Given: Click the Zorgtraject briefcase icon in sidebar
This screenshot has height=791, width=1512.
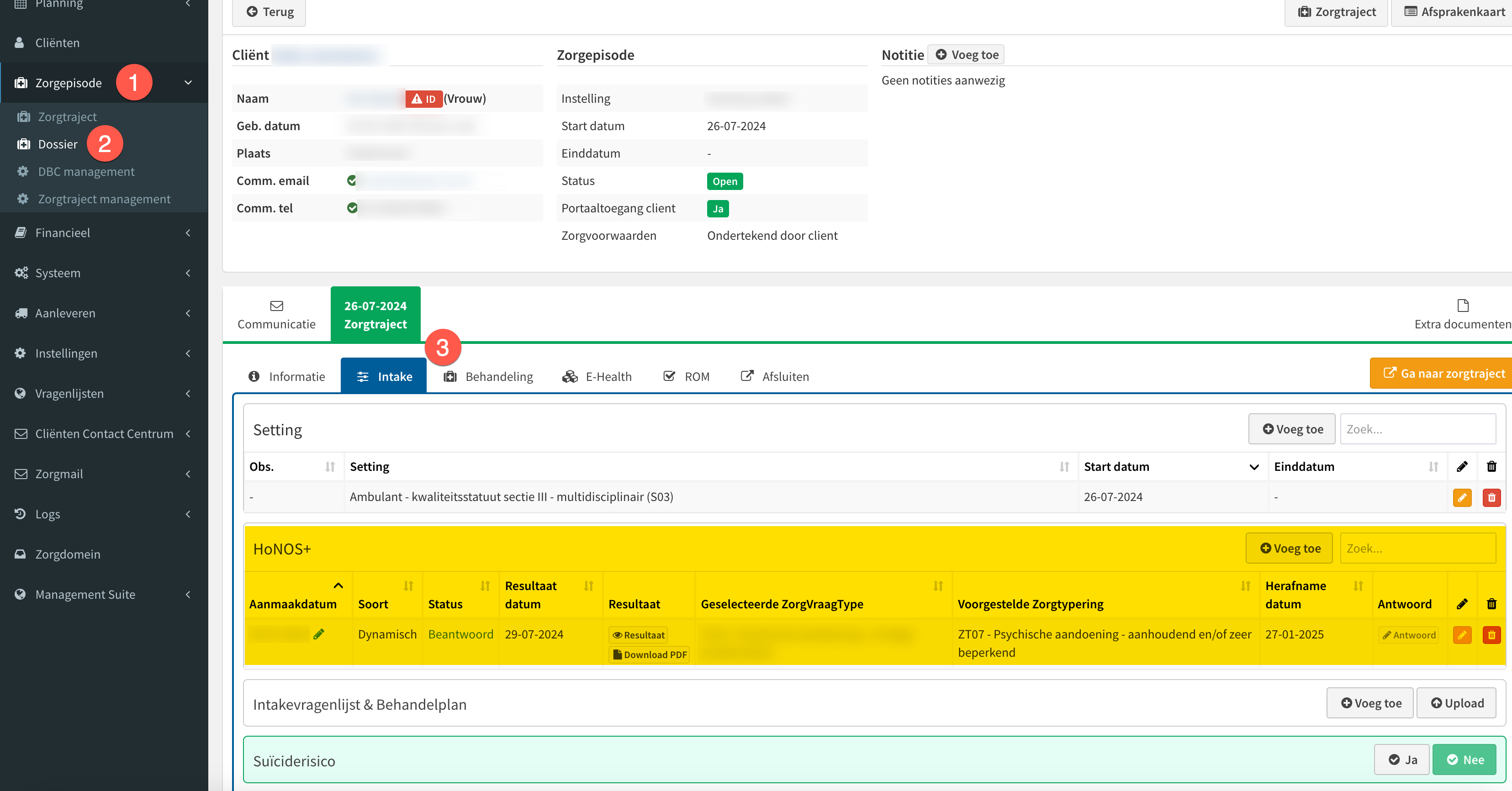Looking at the screenshot, I should tap(23, 116).
